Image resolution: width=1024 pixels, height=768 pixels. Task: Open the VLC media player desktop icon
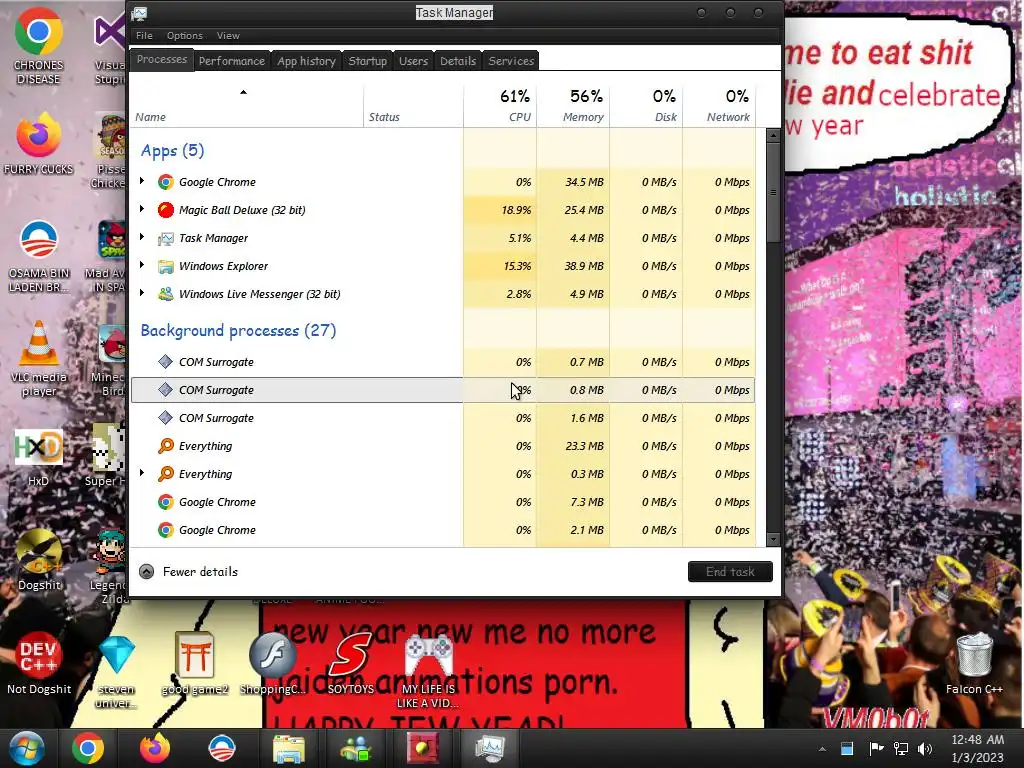pos(39,358)
